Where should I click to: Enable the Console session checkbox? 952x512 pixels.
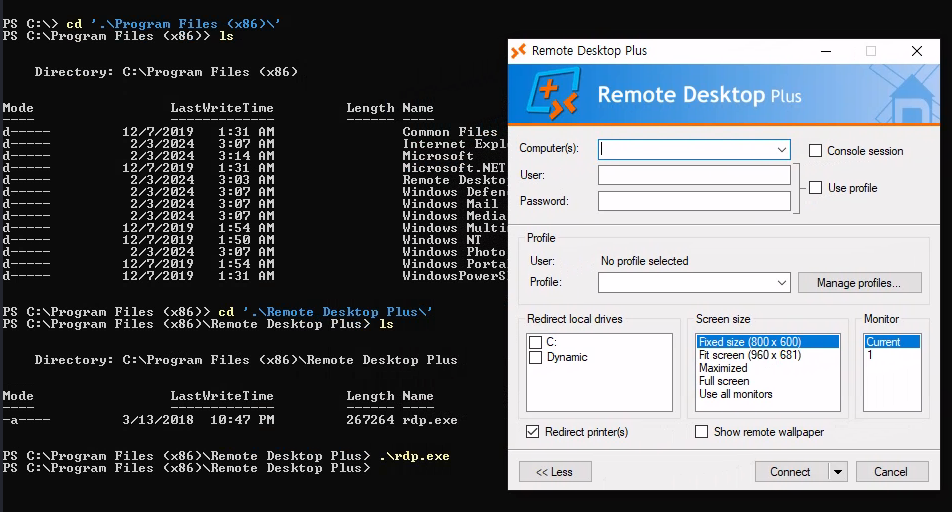pos(816,151)
